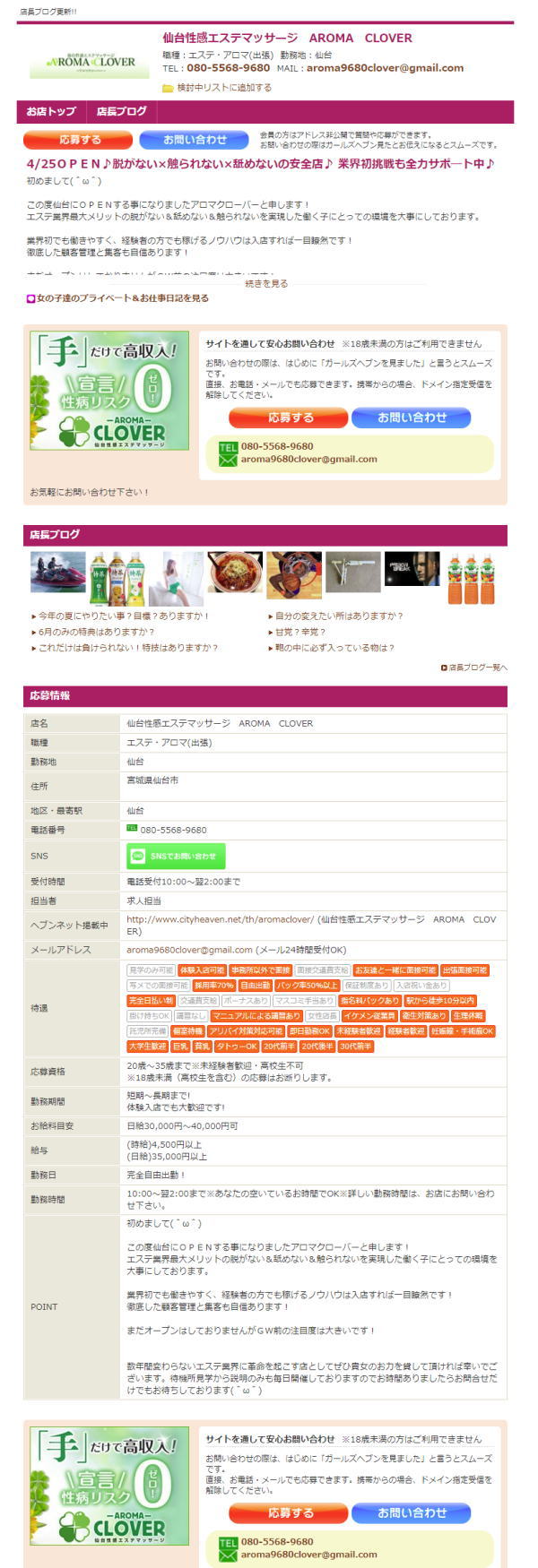Viewport: 538px width, 1568px height.
Task: Click the green SNSでお問い合わせ button
Action: pyautogui.click(x=176, y=857)
